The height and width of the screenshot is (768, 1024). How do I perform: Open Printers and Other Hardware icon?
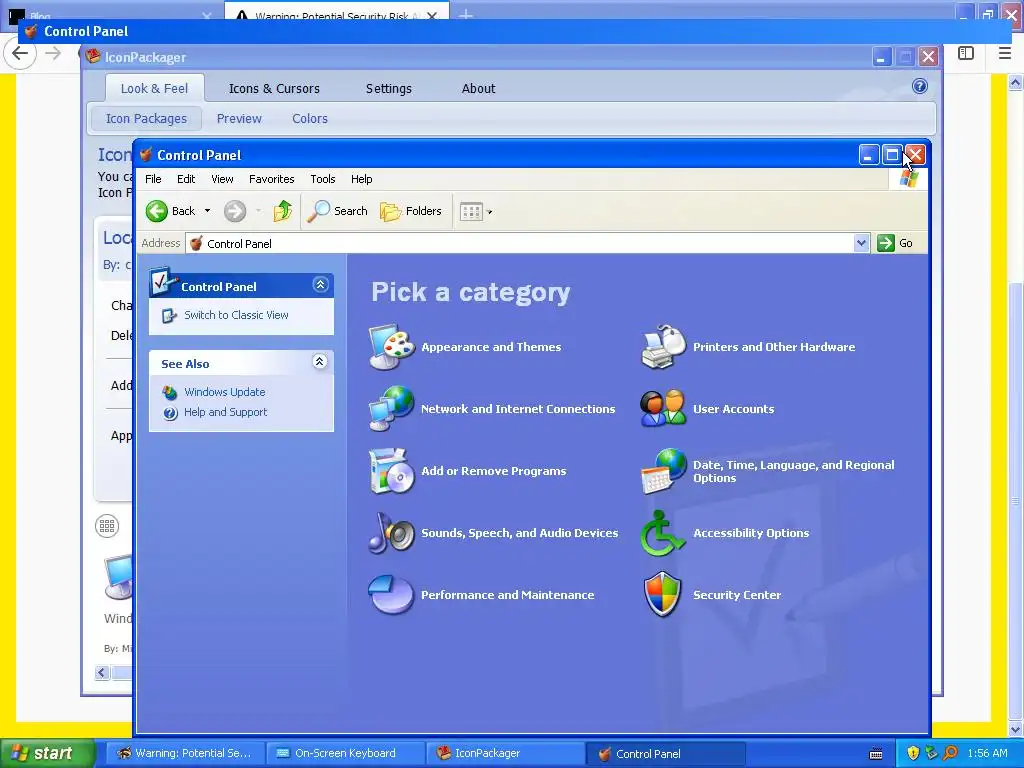tap(664, 346)
